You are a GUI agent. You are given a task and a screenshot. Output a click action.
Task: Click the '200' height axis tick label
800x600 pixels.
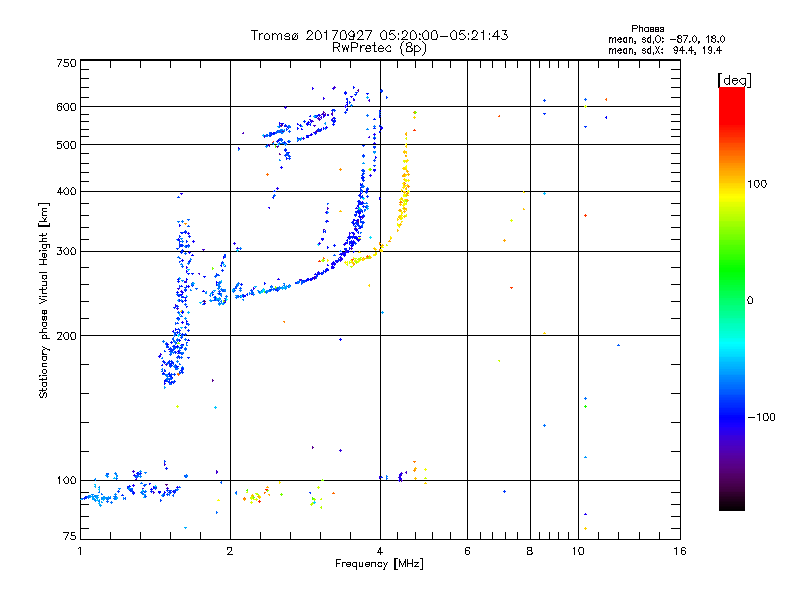(66, 336)
